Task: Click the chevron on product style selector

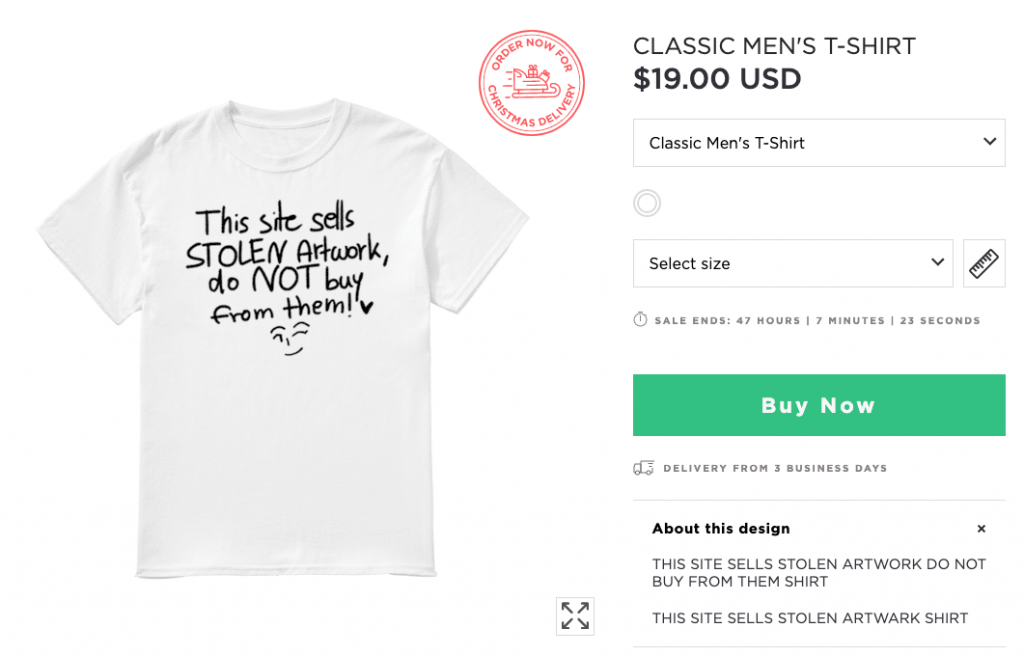Action: coord(989,141)
